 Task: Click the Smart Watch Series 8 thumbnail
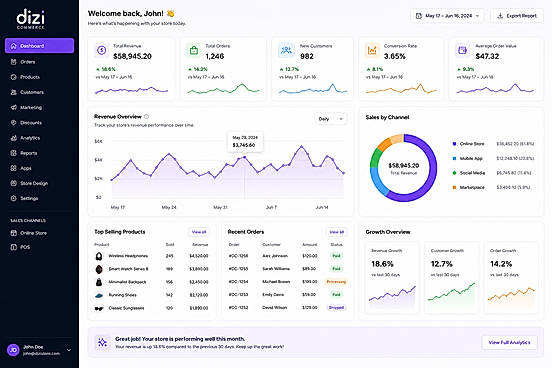[x=99, y=269]
